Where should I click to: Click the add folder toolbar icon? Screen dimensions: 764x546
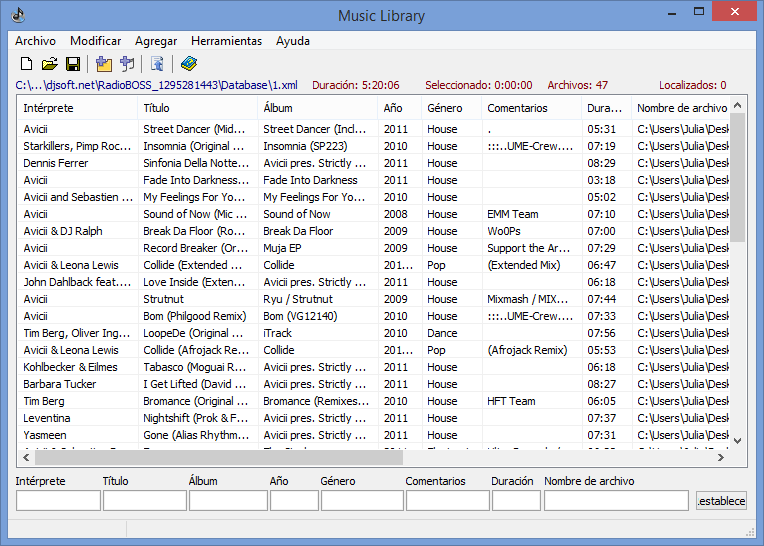pos(104,65)
